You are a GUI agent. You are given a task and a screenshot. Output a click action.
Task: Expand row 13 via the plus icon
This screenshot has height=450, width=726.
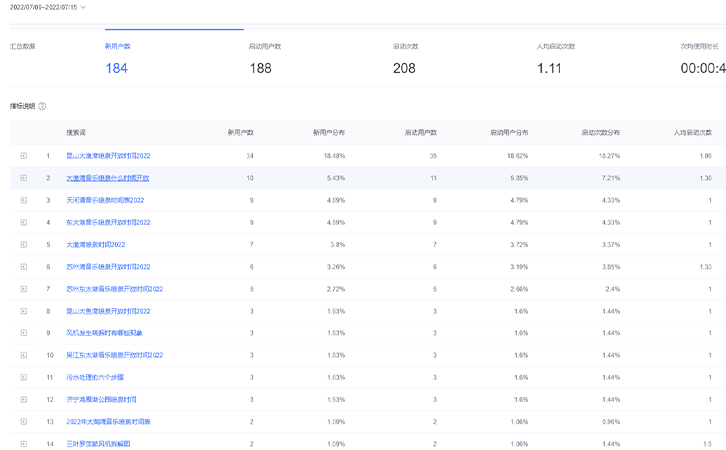(x=24, y=422)
